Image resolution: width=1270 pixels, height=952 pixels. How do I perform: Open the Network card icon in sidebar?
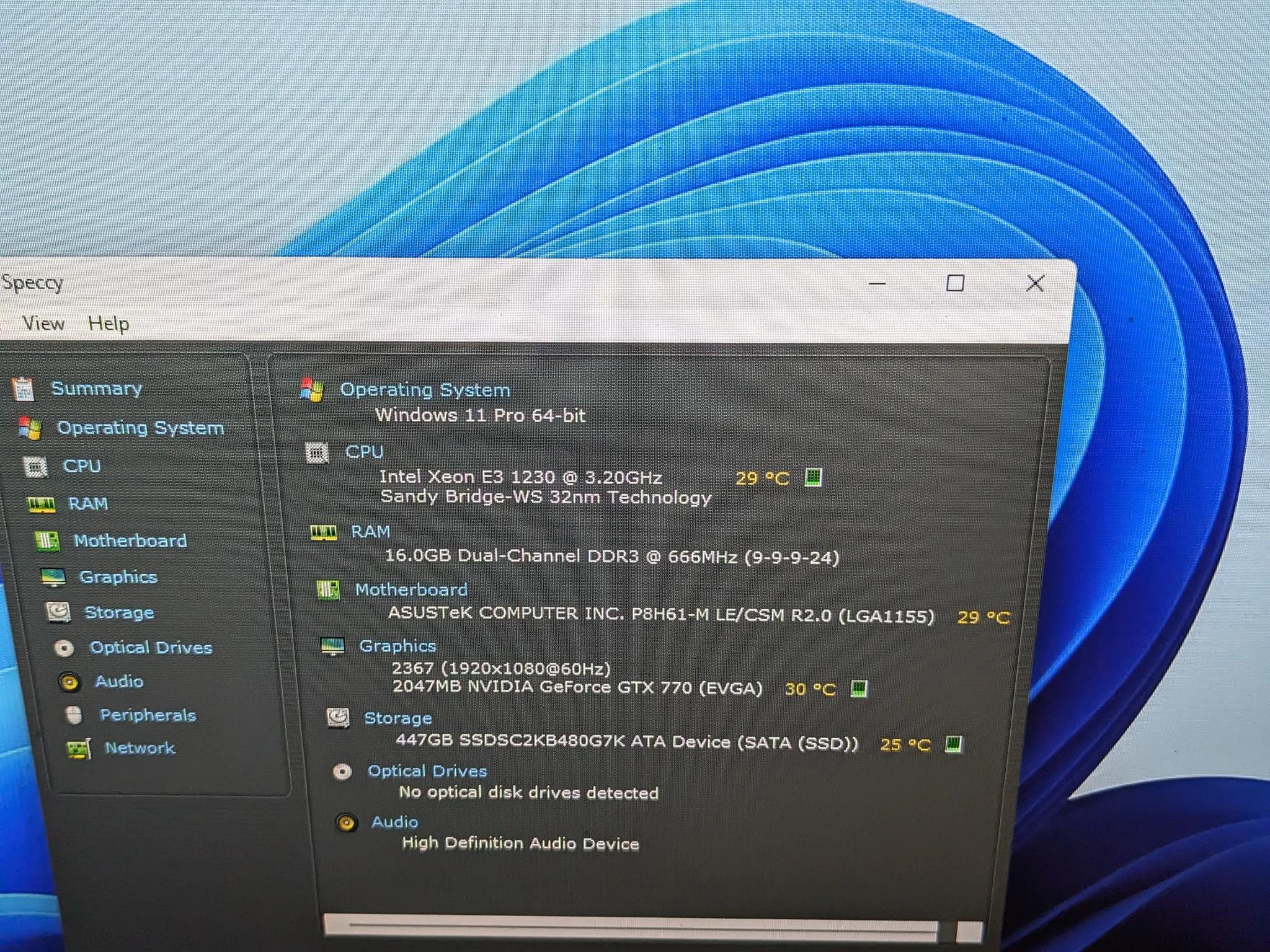79,749
